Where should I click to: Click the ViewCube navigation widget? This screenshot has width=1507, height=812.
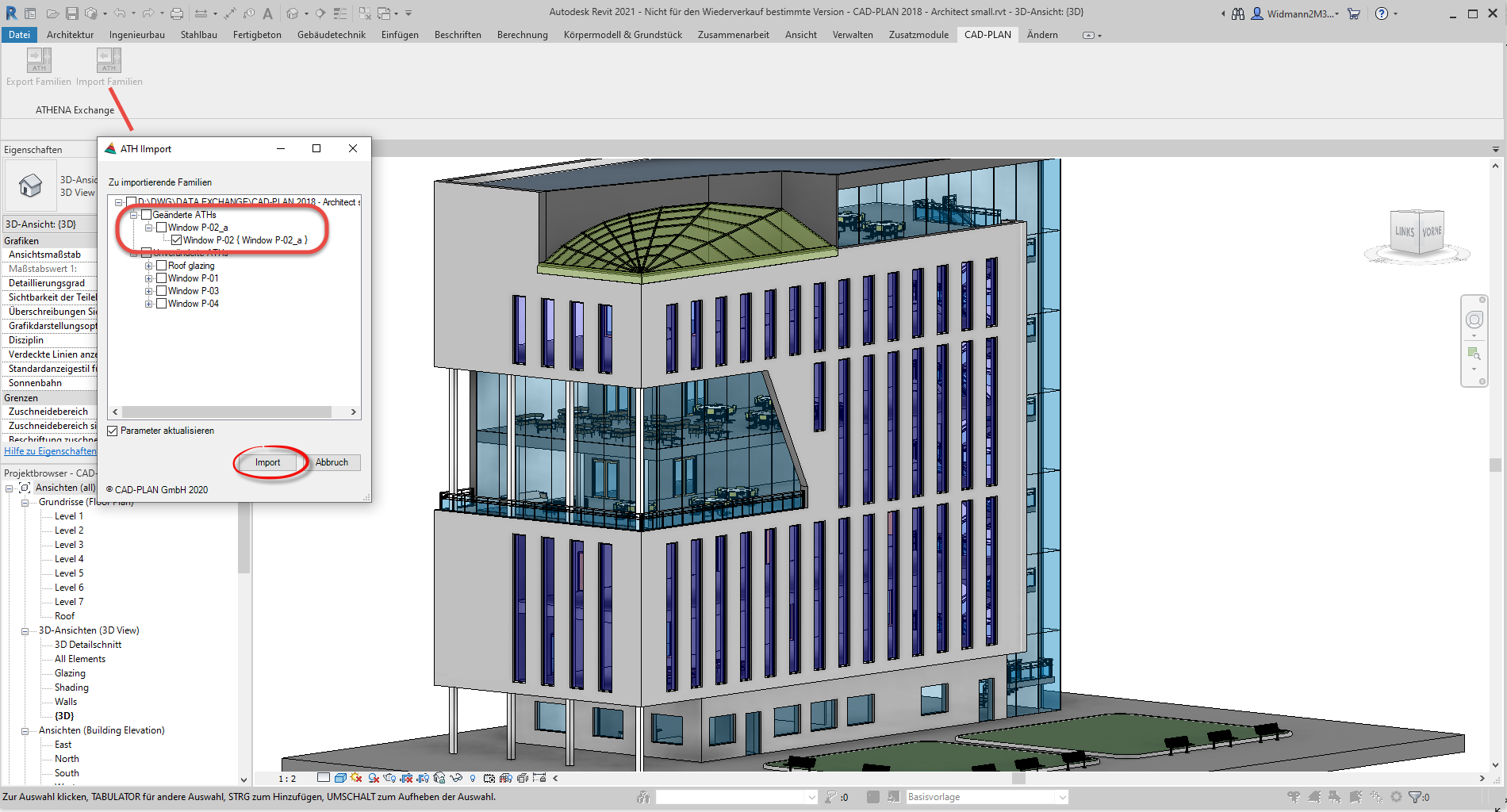tap(1417, 232)
